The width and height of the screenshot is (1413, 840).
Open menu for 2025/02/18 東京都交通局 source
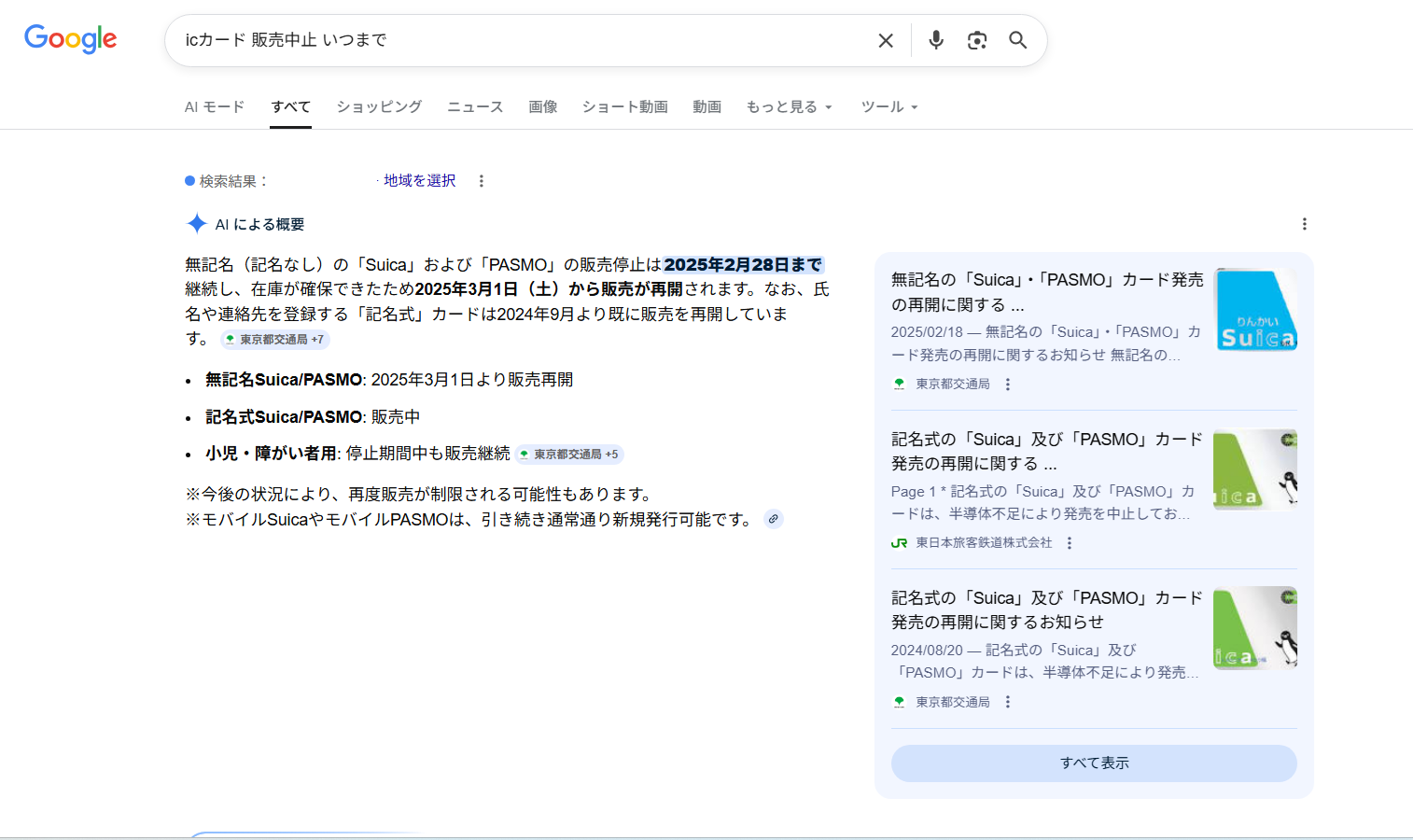coord(1008,384)
